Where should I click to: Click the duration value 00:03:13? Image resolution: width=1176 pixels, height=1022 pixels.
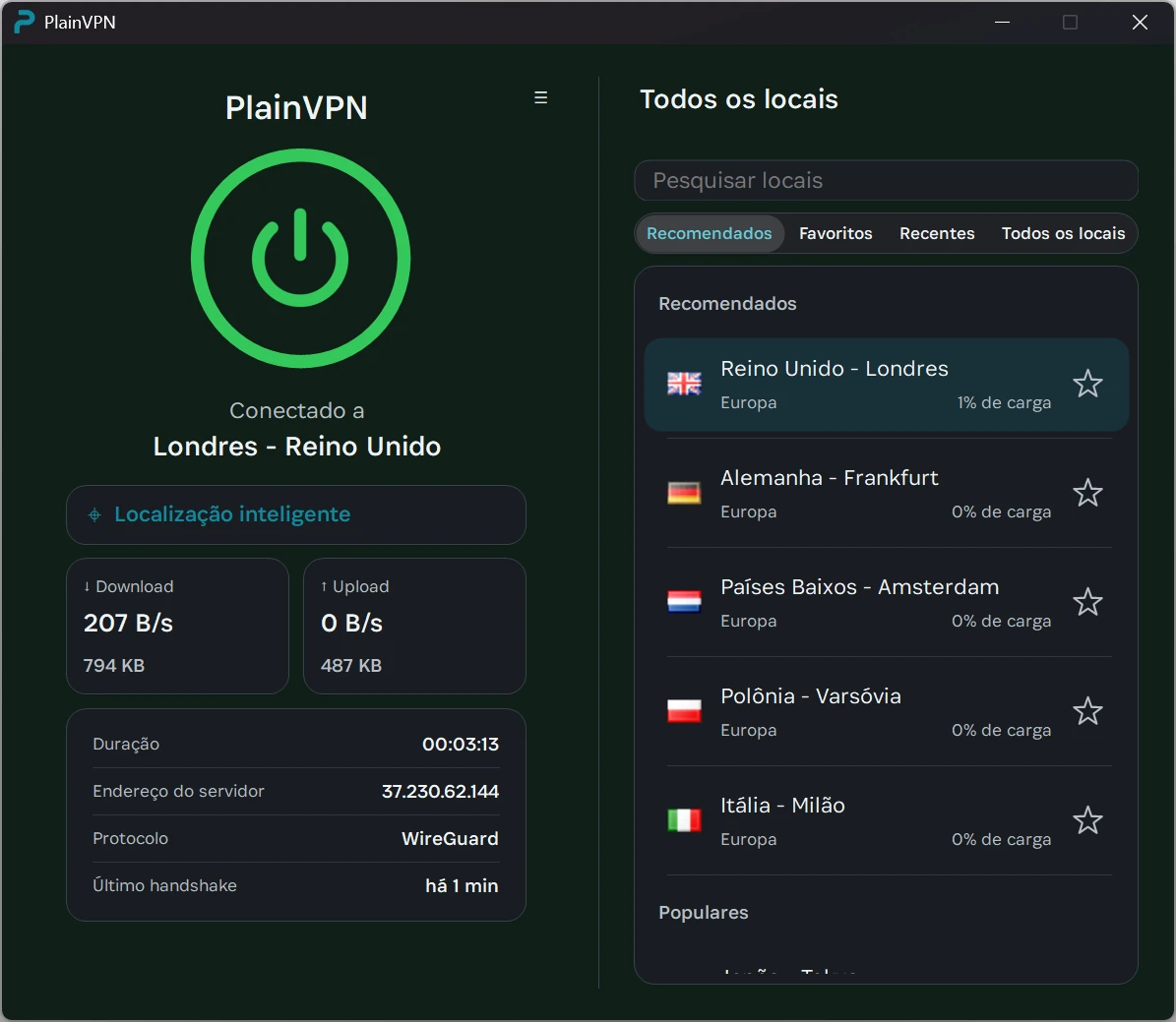click(461, 744)
